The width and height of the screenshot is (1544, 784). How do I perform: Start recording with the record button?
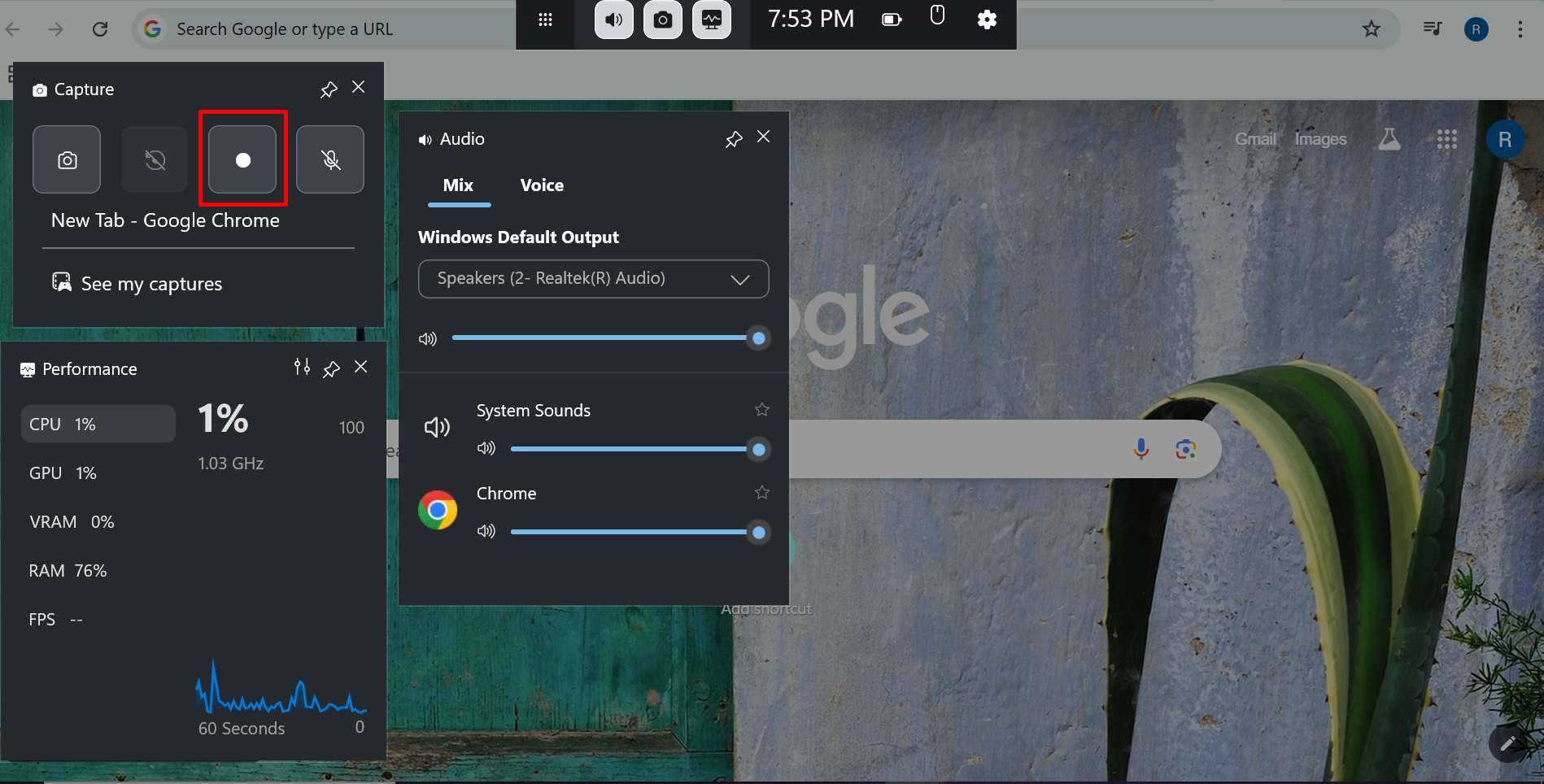[x=242, y=159]
